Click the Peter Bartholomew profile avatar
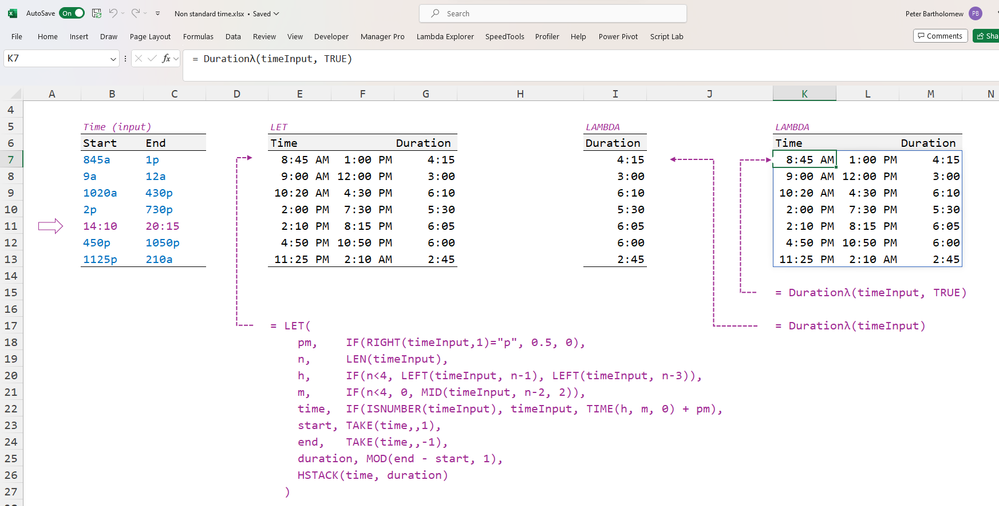This screenshot has width=999, height=506. pyautogui.click(x=975, y=13)
